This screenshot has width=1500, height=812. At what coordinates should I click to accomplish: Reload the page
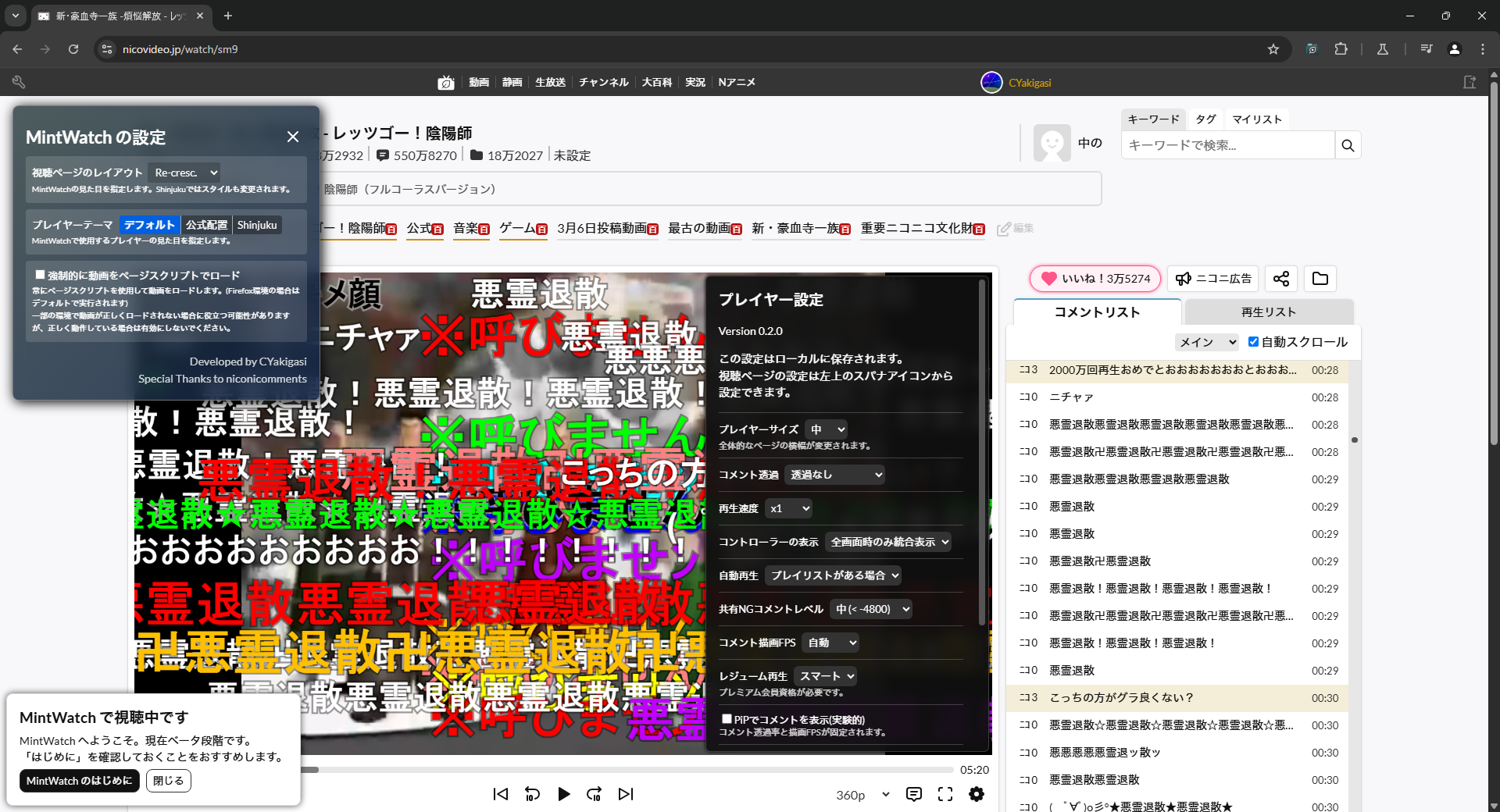[x=73, y=49]
